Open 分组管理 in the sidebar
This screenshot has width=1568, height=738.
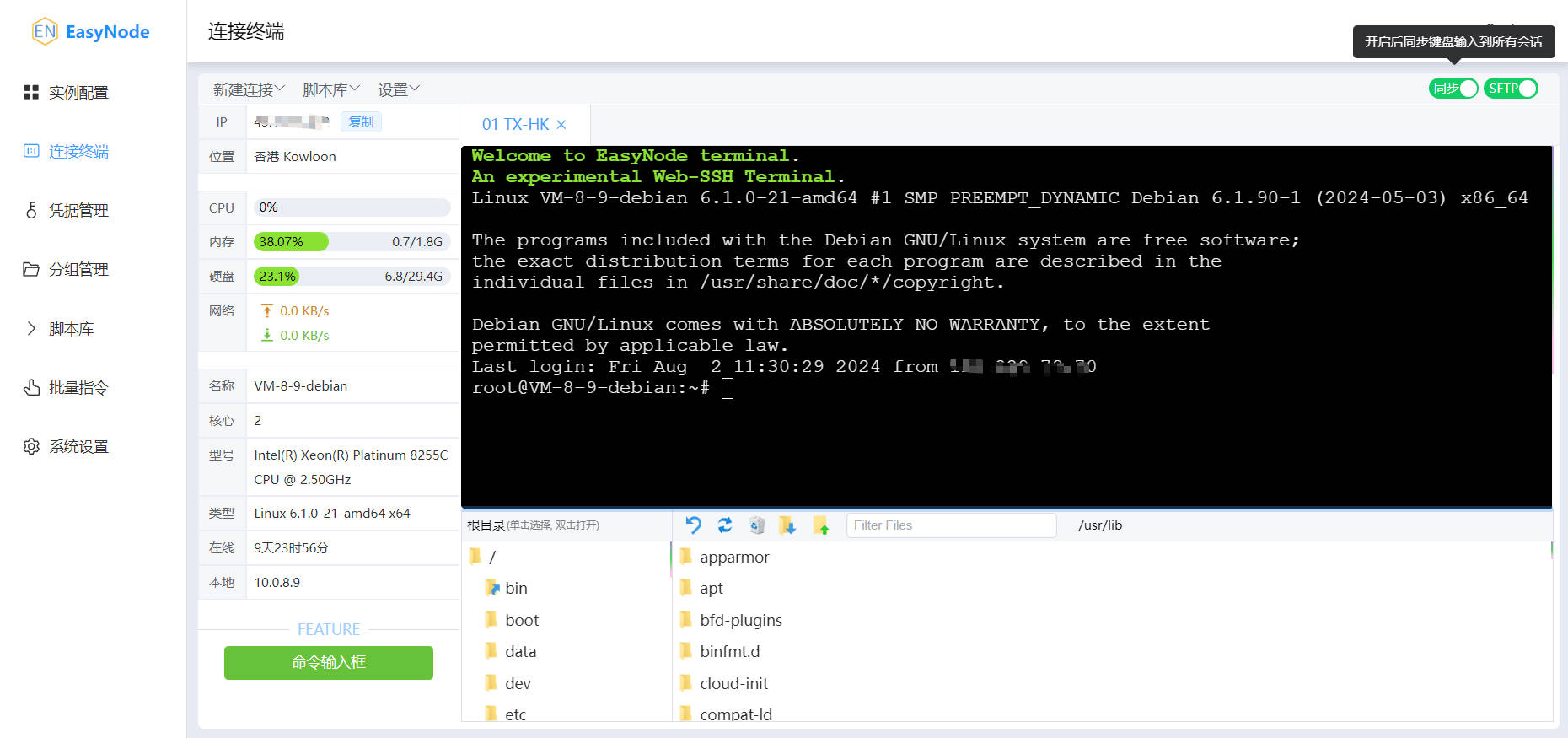click(78, 270)
